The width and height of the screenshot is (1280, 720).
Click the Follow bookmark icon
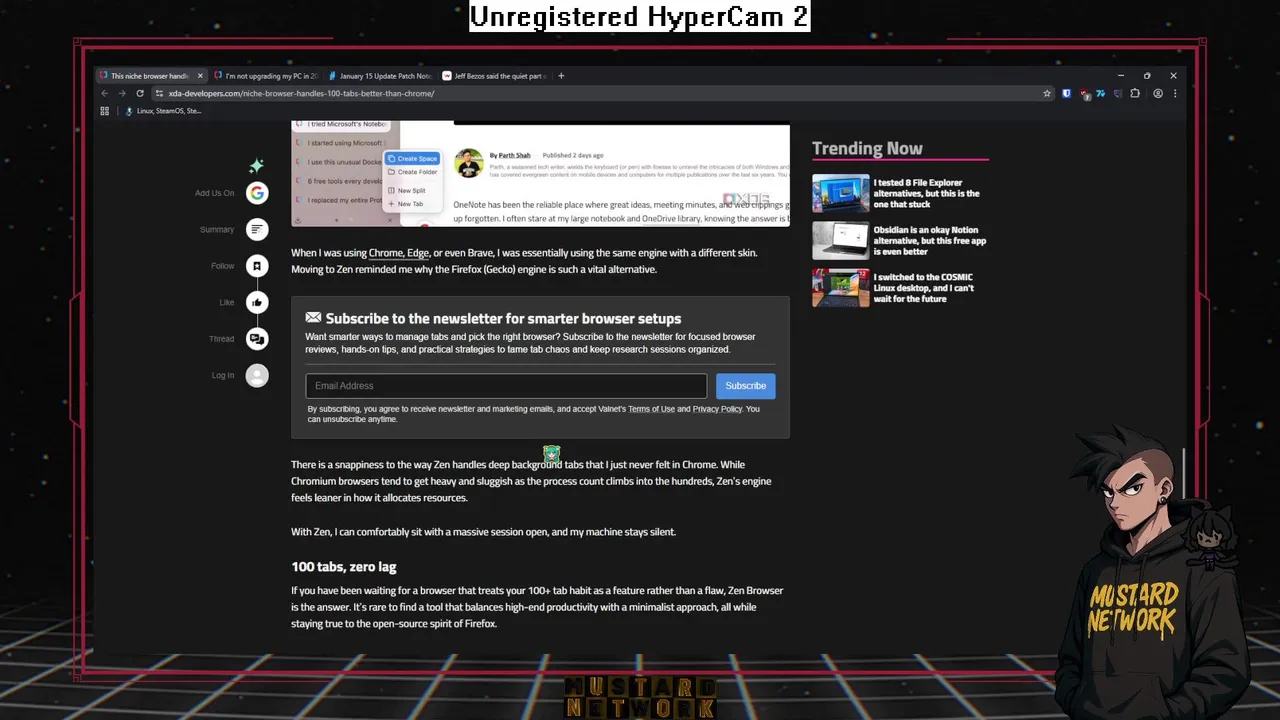click(257, 266)
